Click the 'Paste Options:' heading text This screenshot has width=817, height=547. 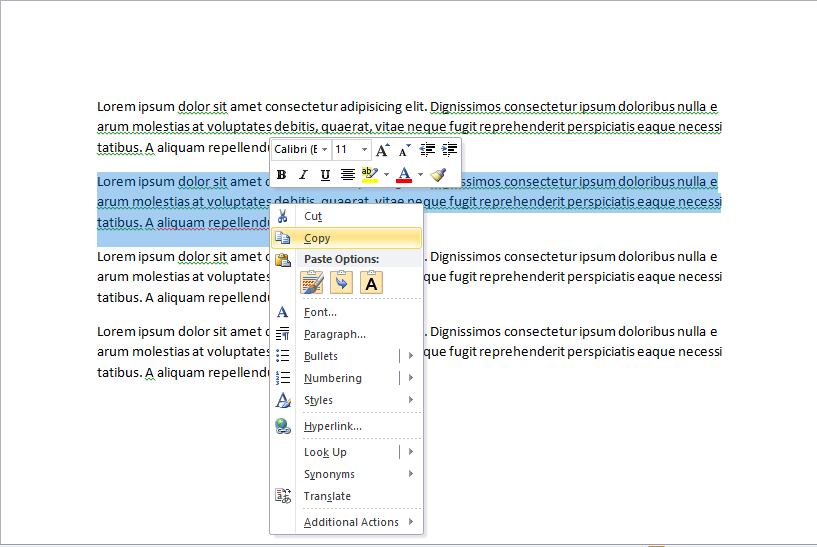341,259
